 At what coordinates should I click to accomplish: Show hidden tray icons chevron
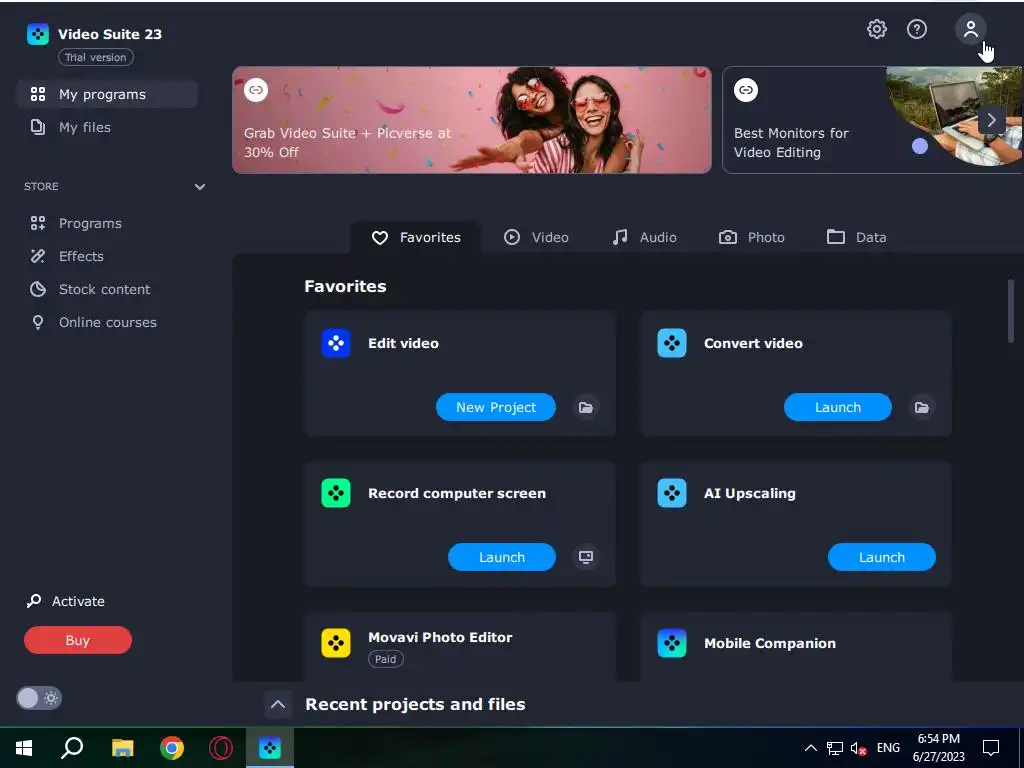810,748
